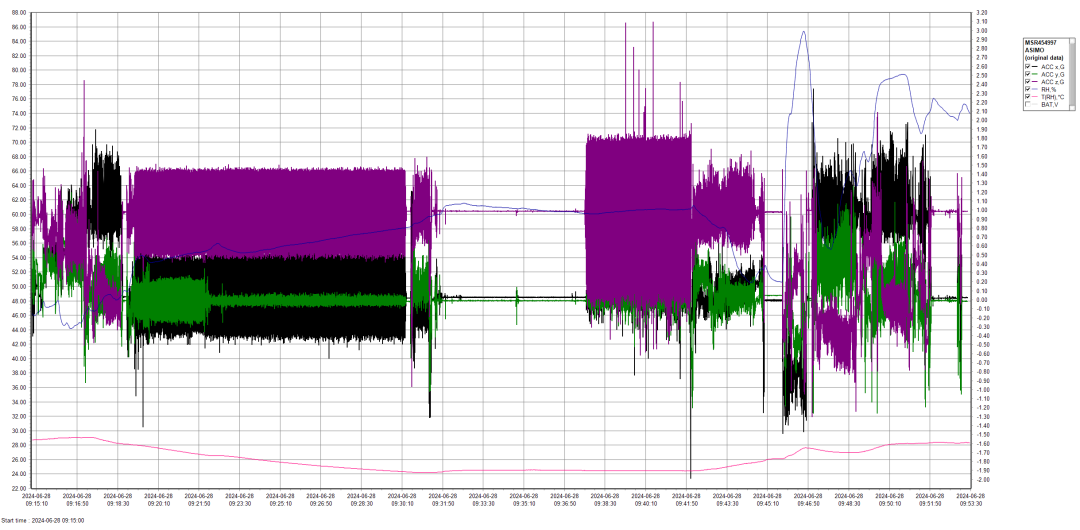Click the 88.00 left axis label
This screenshot has height=530, width=1080.
(18, 12)
